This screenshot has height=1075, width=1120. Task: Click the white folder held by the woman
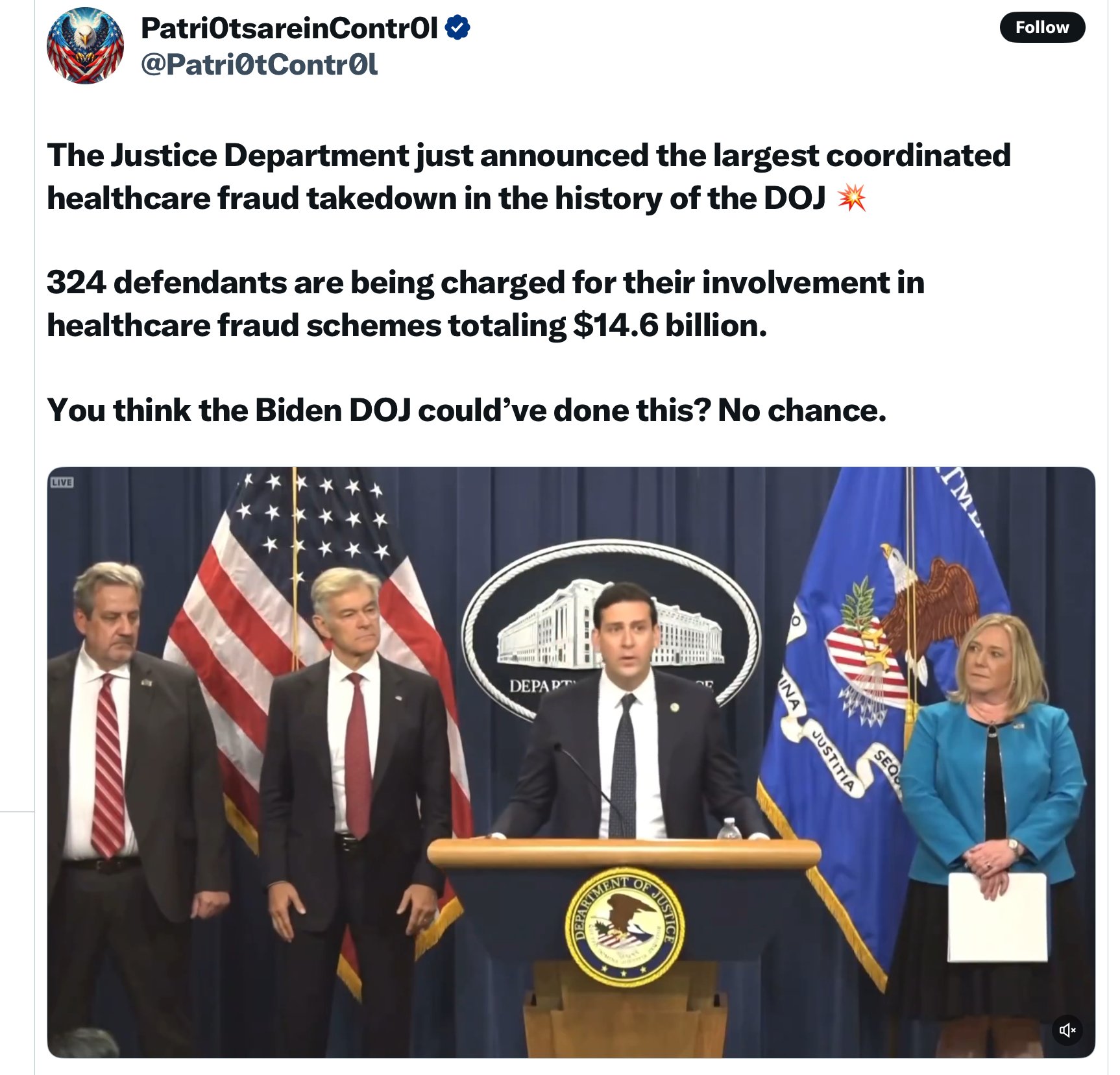click(997, 917)
